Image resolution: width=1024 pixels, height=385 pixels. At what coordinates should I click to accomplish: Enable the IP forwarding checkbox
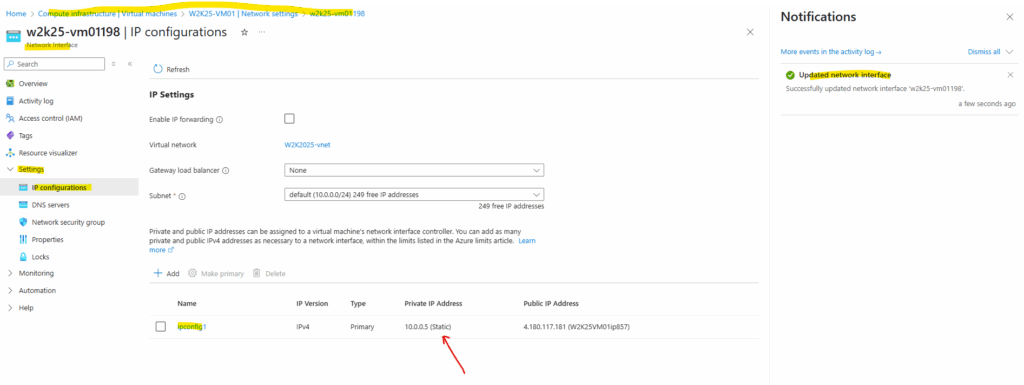point(289,119)
